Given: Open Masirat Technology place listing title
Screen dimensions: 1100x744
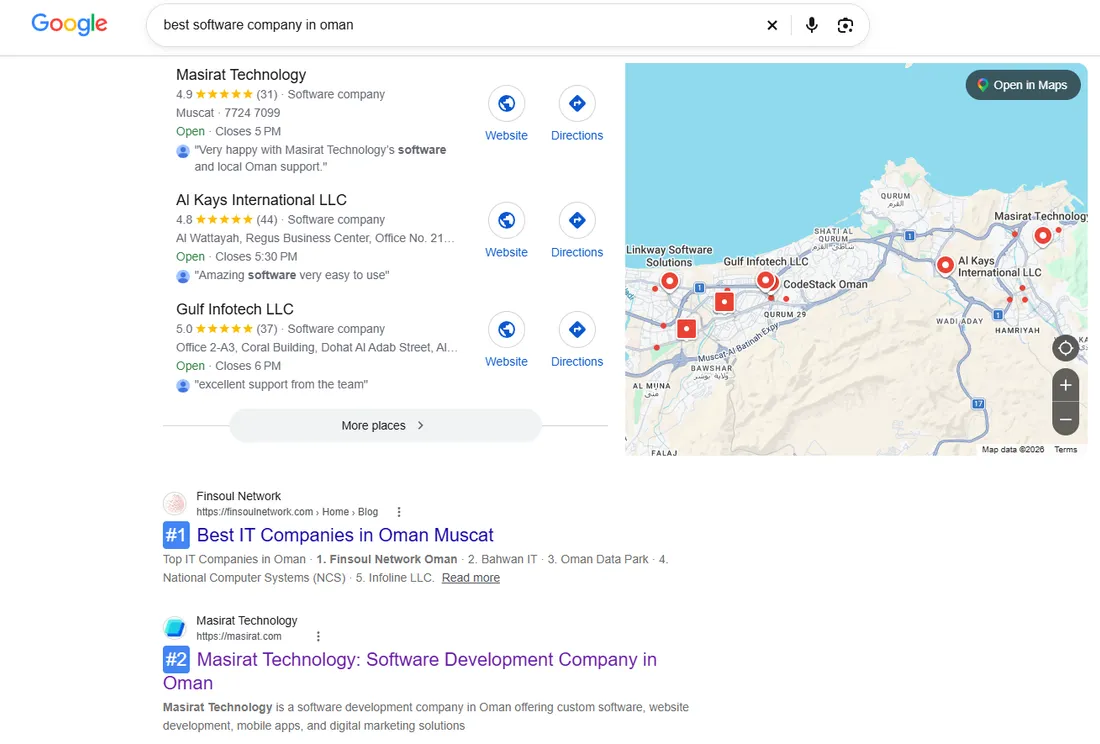Looking at the screenshot, I should point(241,74).
